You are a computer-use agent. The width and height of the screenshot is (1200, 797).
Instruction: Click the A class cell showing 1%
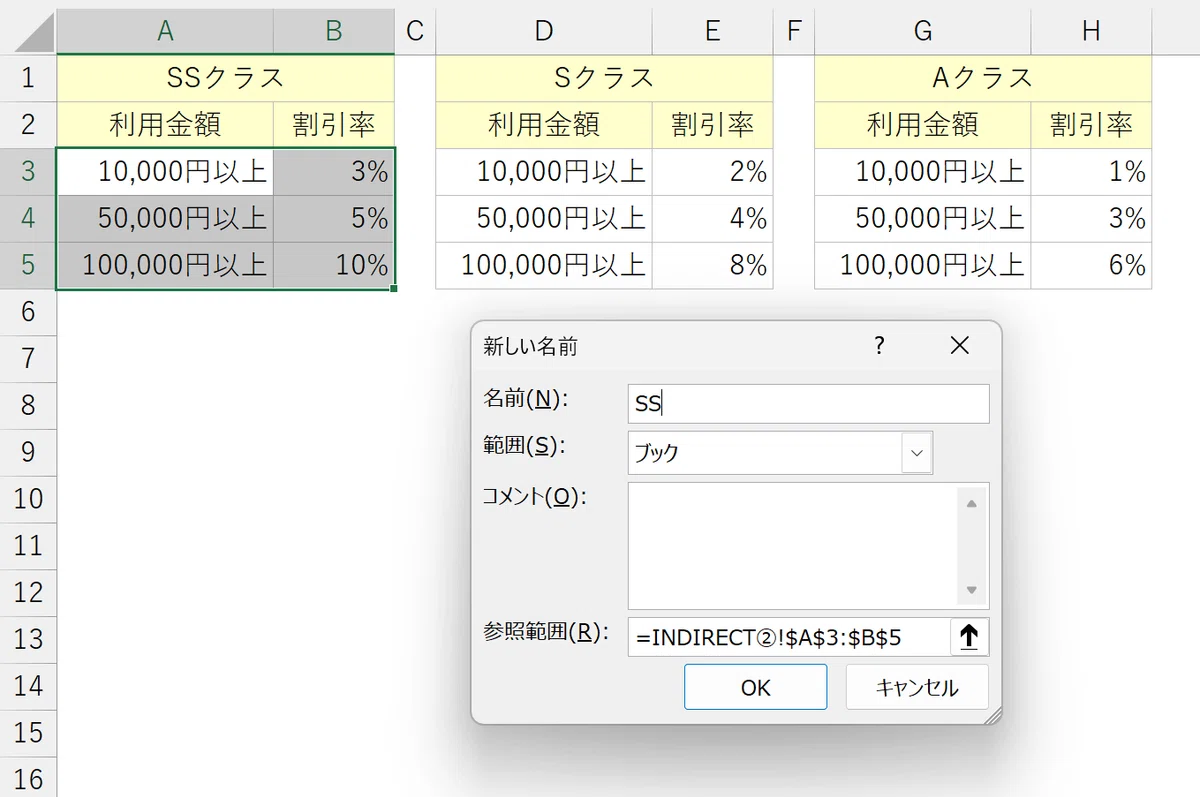(1091, 172)
